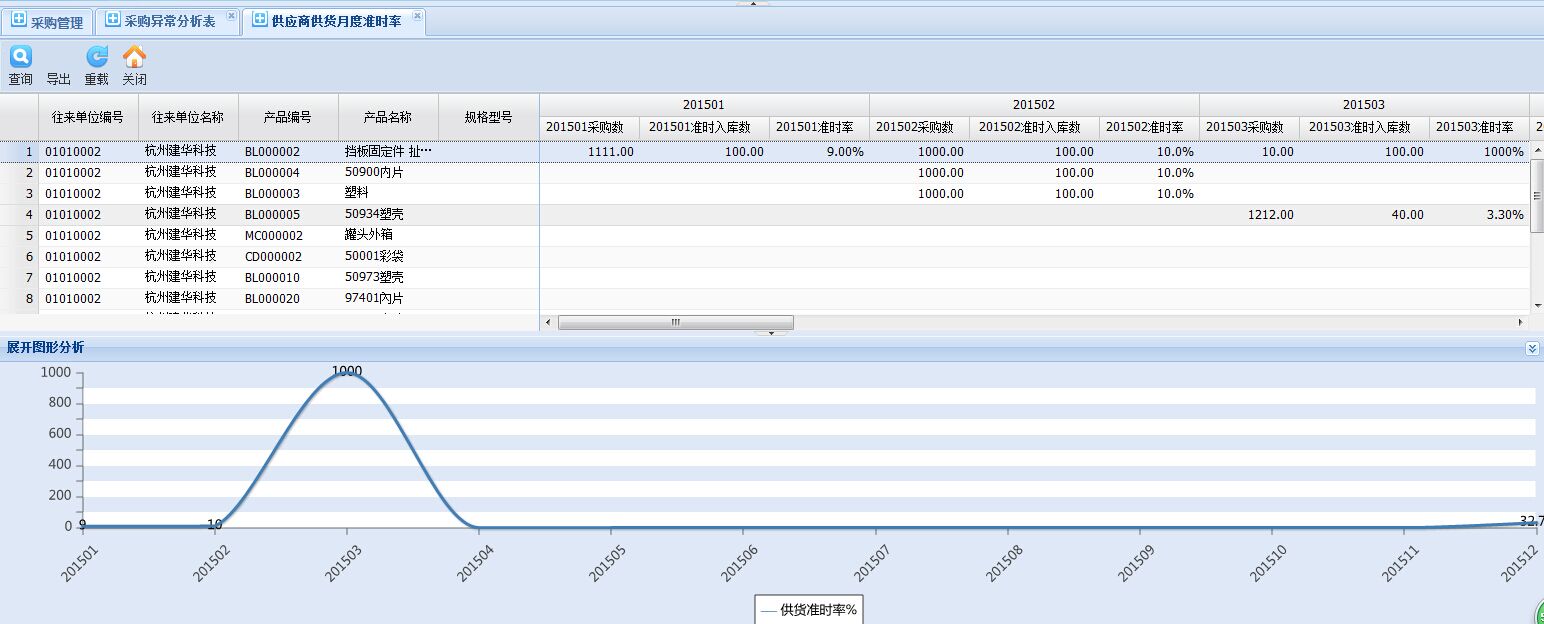
Task: Collapse the 展开图形分析 chart panel
Action: (x=1532, y=348)
